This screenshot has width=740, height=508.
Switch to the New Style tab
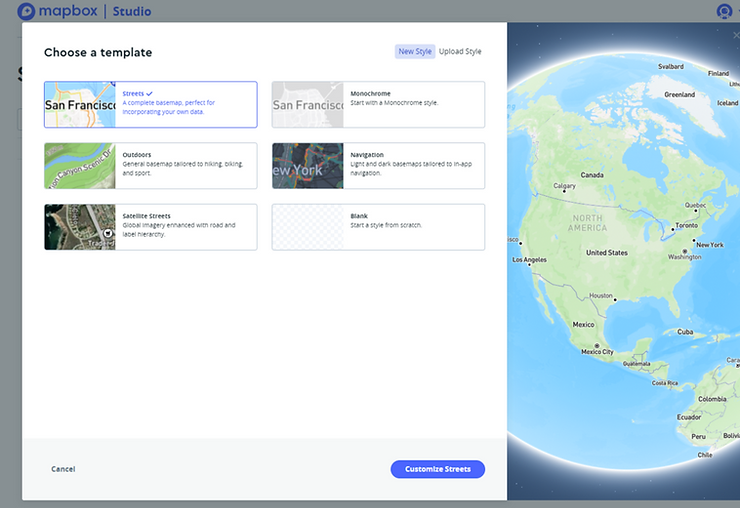click(415, 51)
